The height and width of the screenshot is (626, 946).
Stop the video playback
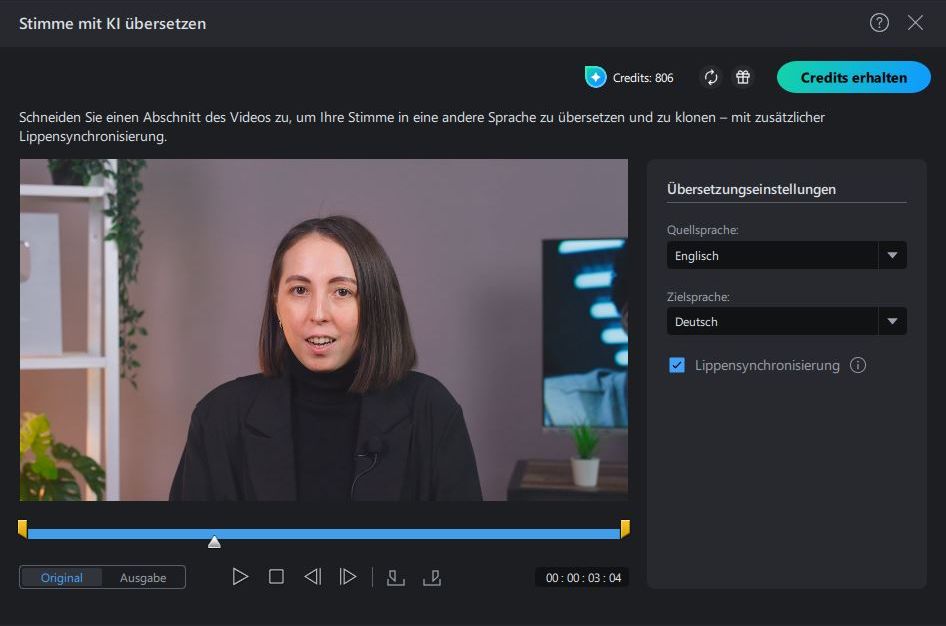click(x=276, y=577)
